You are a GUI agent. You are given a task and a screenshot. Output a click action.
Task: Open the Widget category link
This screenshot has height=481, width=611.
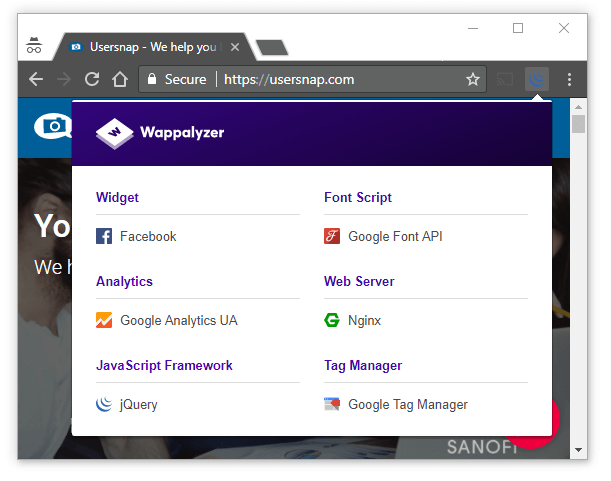(117, 197)
